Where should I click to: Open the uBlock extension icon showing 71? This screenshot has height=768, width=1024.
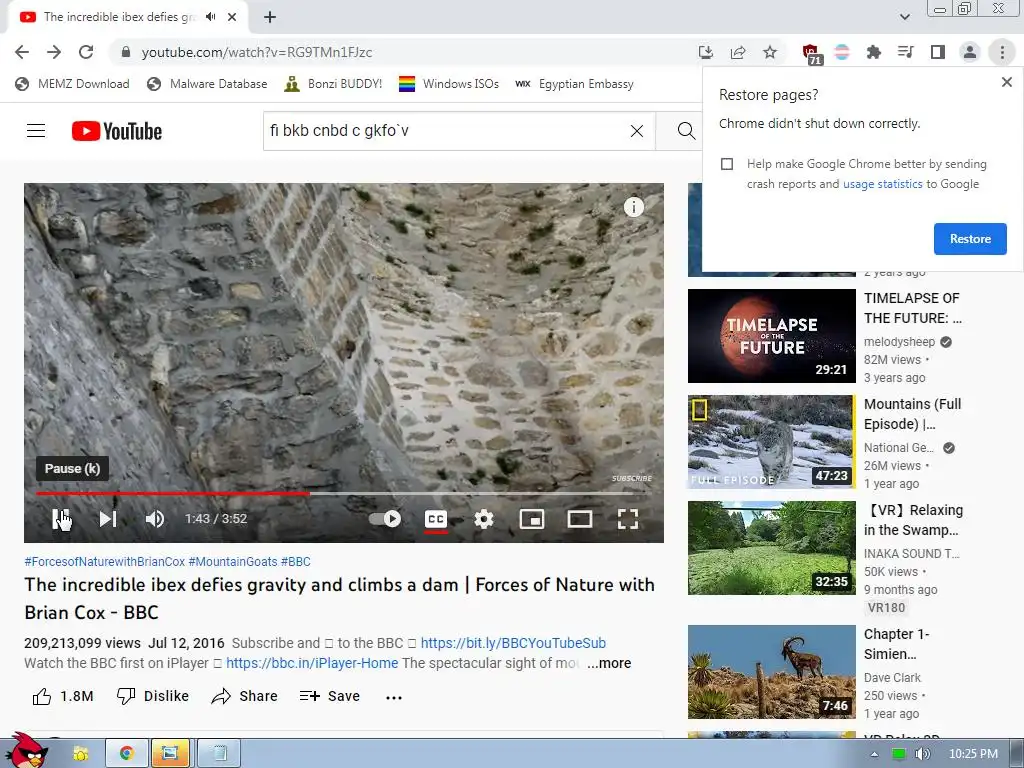811,53
